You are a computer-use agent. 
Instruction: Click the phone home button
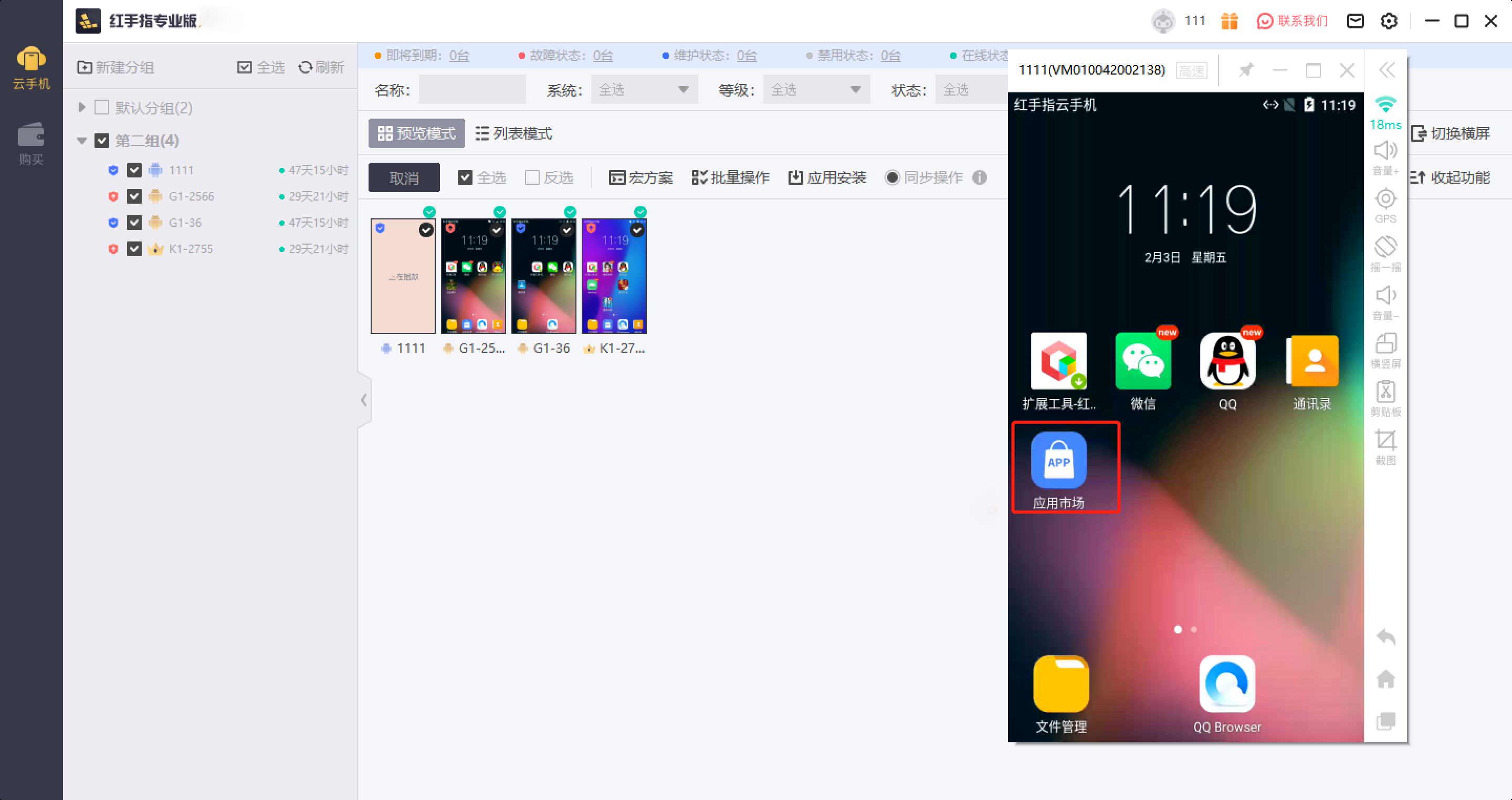click(1386, 679)
